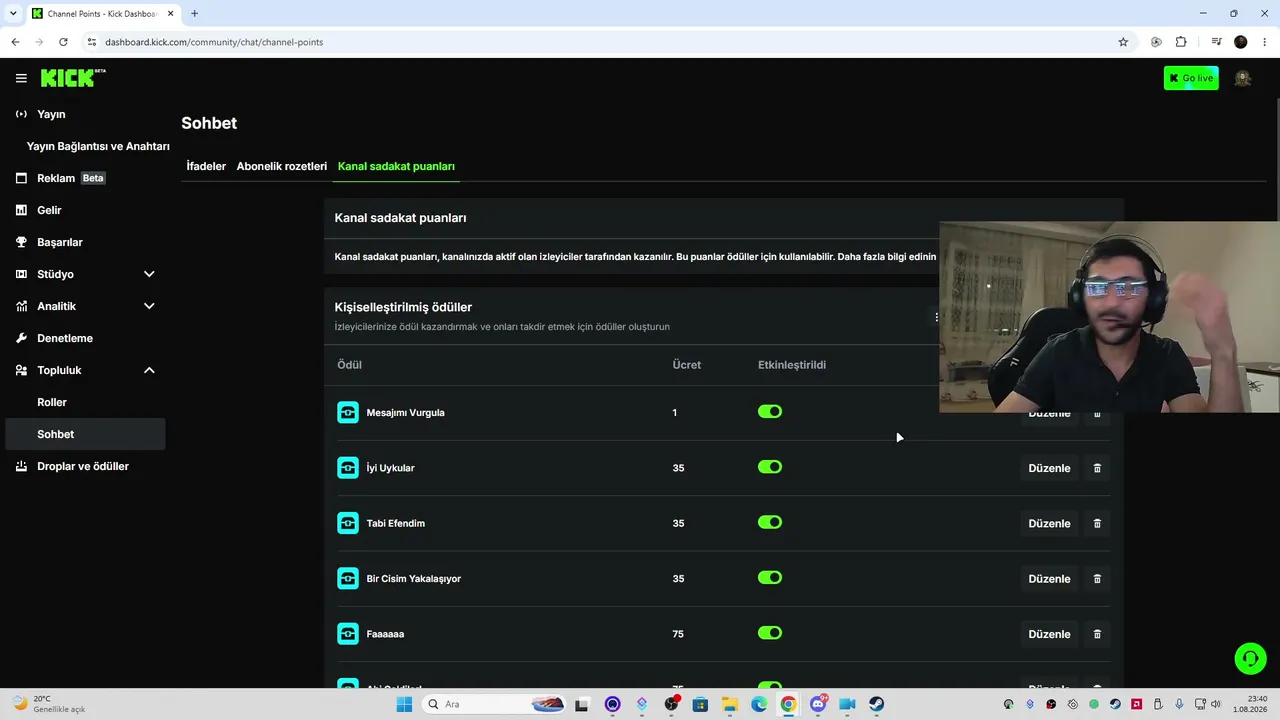Open File Explorer from the taskbar

click(730, 704)
